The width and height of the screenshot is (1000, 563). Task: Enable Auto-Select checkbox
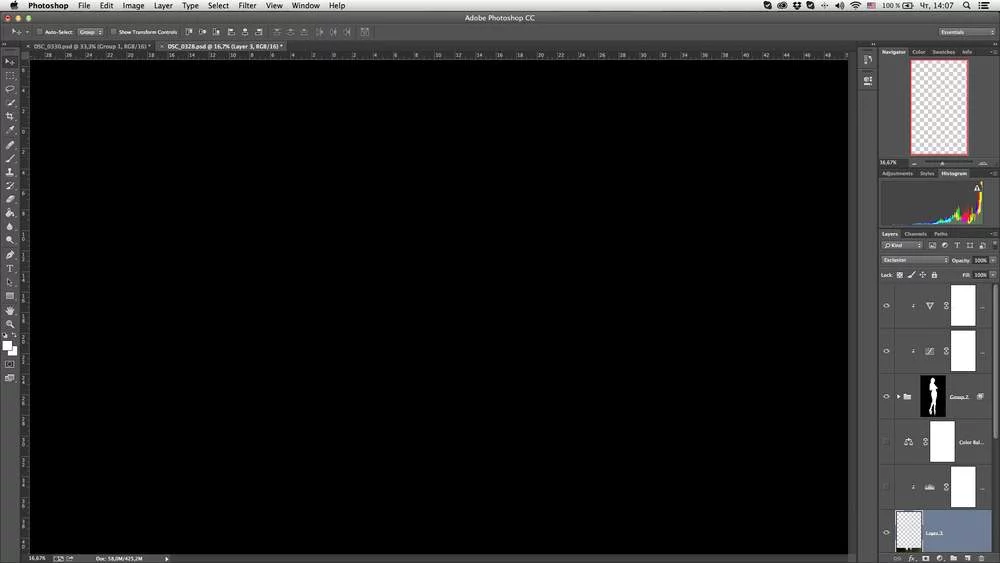[x=40, y=32]
